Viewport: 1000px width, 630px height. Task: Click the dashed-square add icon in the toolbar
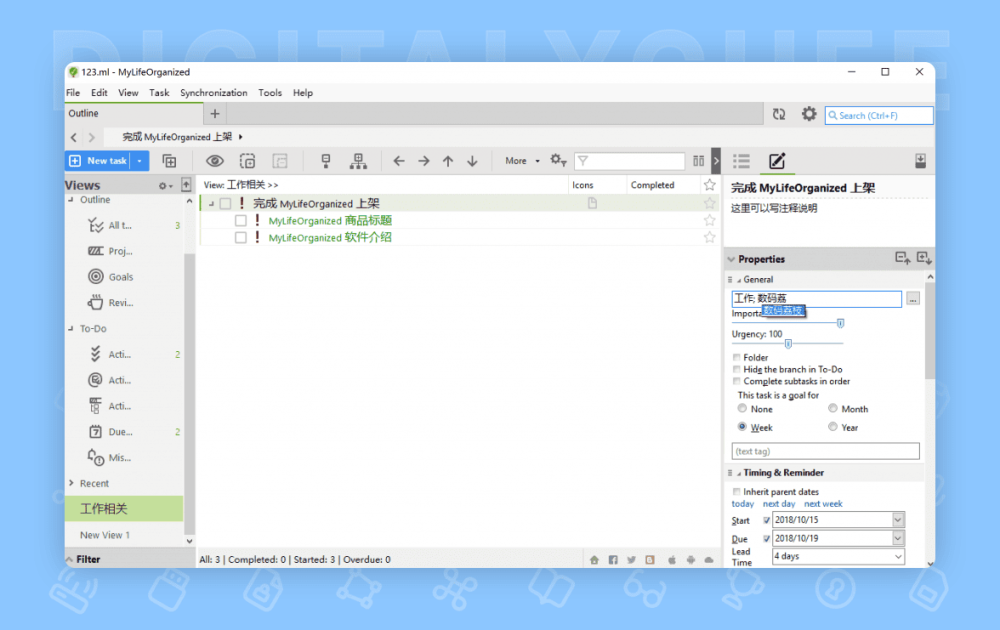[247, 161]
